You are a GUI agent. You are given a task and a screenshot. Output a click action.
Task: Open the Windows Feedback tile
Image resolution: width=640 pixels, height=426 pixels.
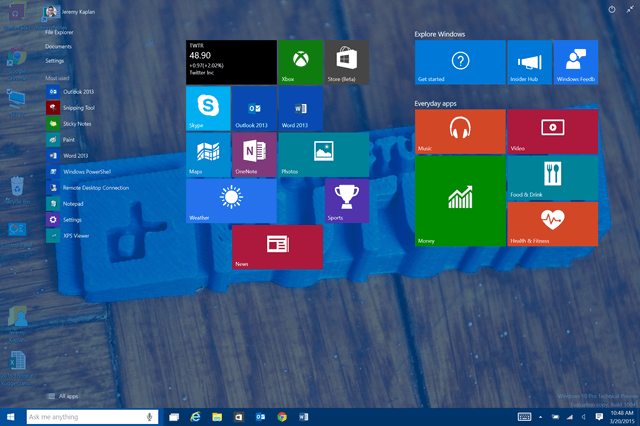click(576, 62)
